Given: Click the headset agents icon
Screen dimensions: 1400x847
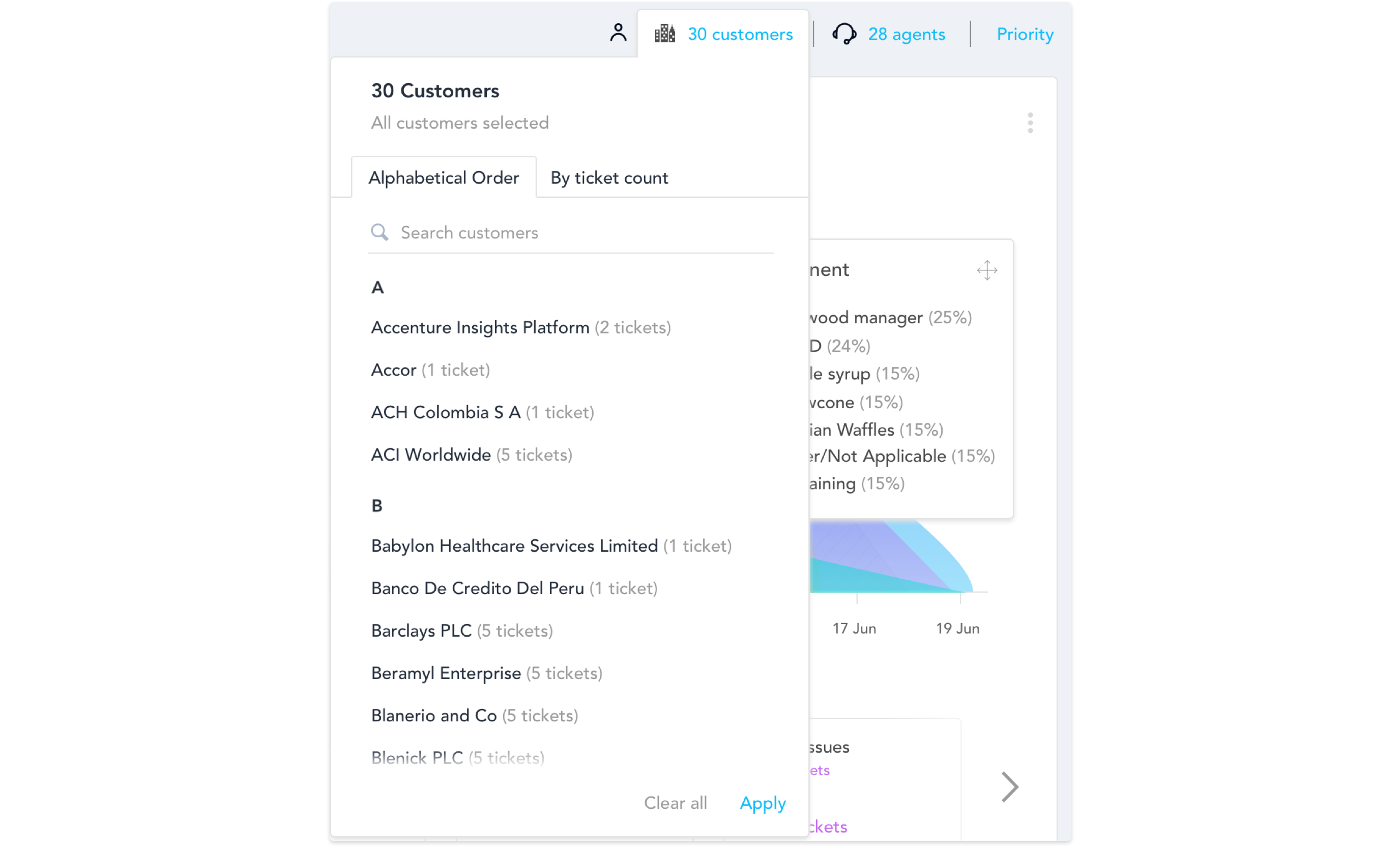Looking at the screenshot, I should (844, 34).
